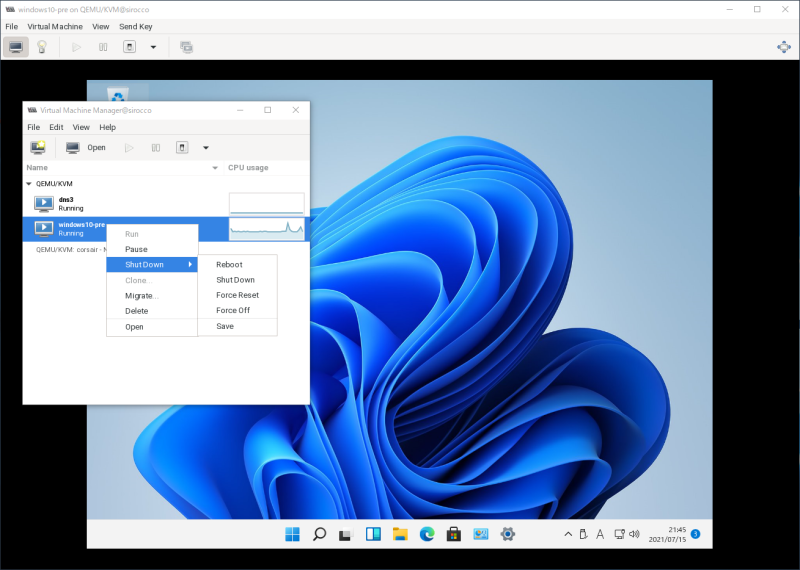Click Manager toolbar Run play icon

pyautogui.click(x=130, y=147)
